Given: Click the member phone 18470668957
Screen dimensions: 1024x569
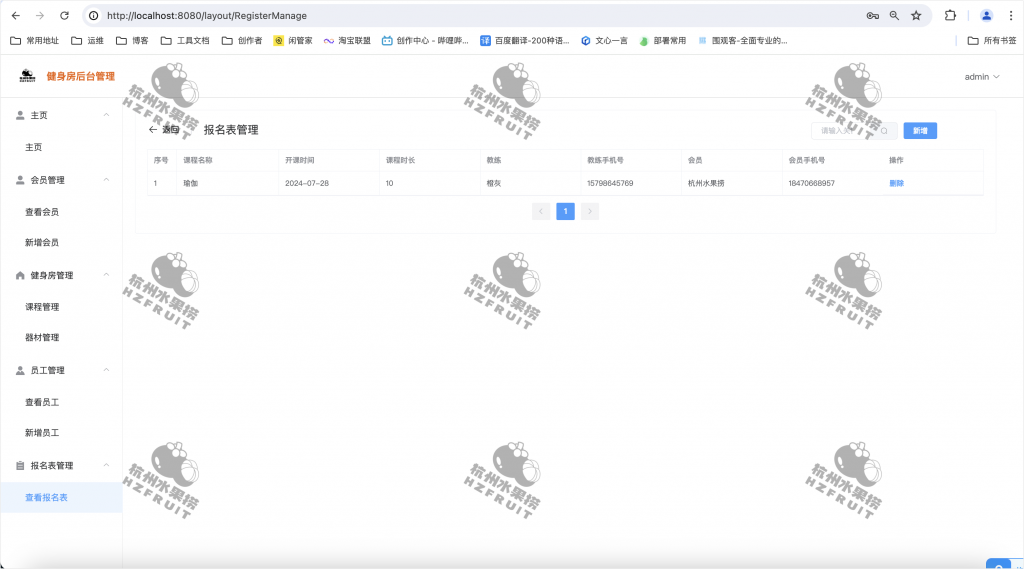Looking at the screenshot, I should click(811, 183).
